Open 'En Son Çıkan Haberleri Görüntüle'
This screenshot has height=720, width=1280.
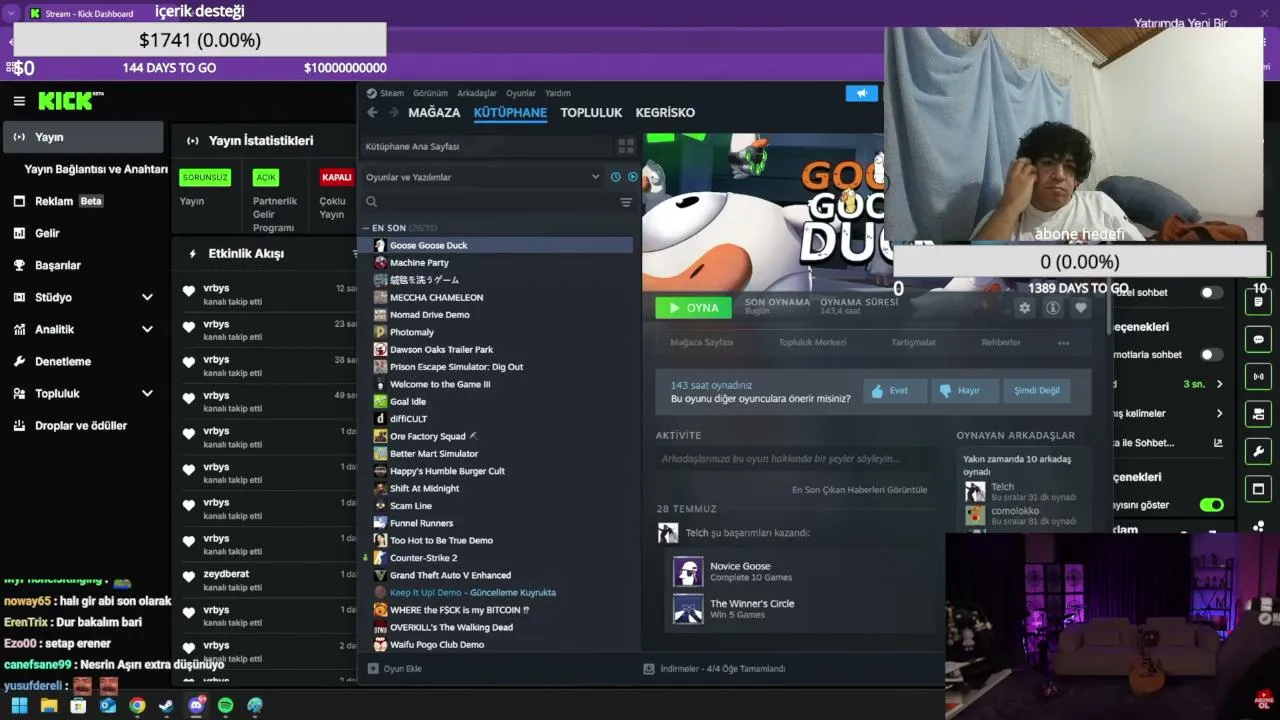point(859,490)
